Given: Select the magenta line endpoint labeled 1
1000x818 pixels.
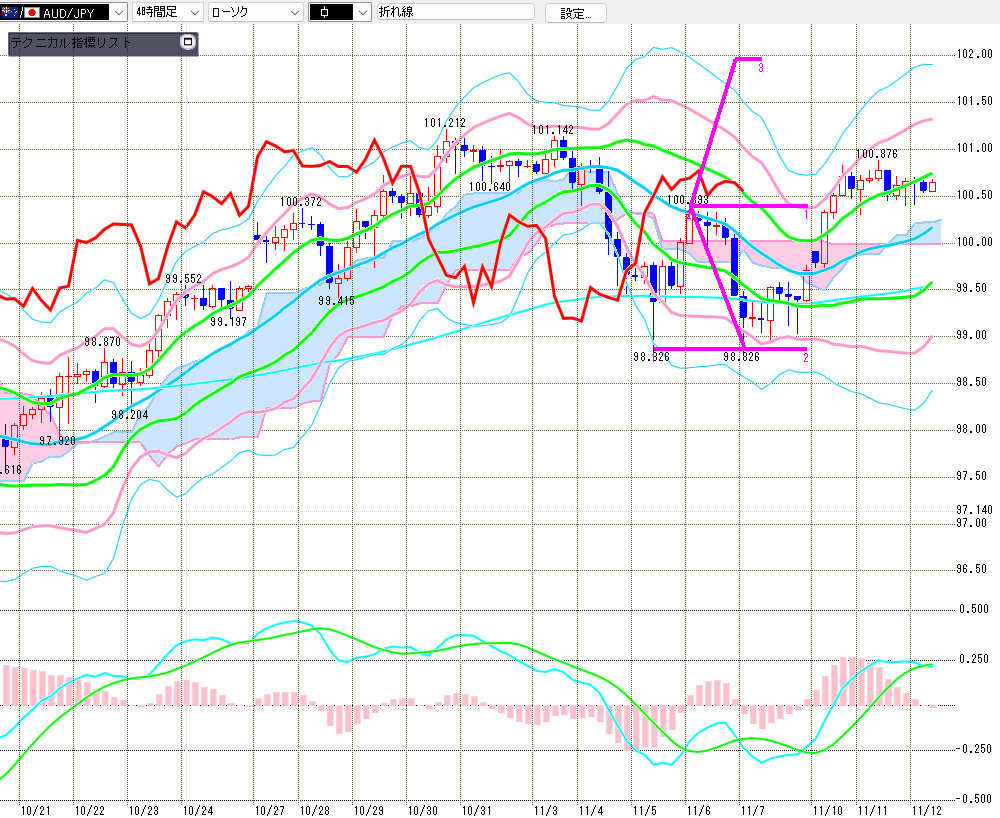Looking at the screenshot, I should tap(806, 214).
